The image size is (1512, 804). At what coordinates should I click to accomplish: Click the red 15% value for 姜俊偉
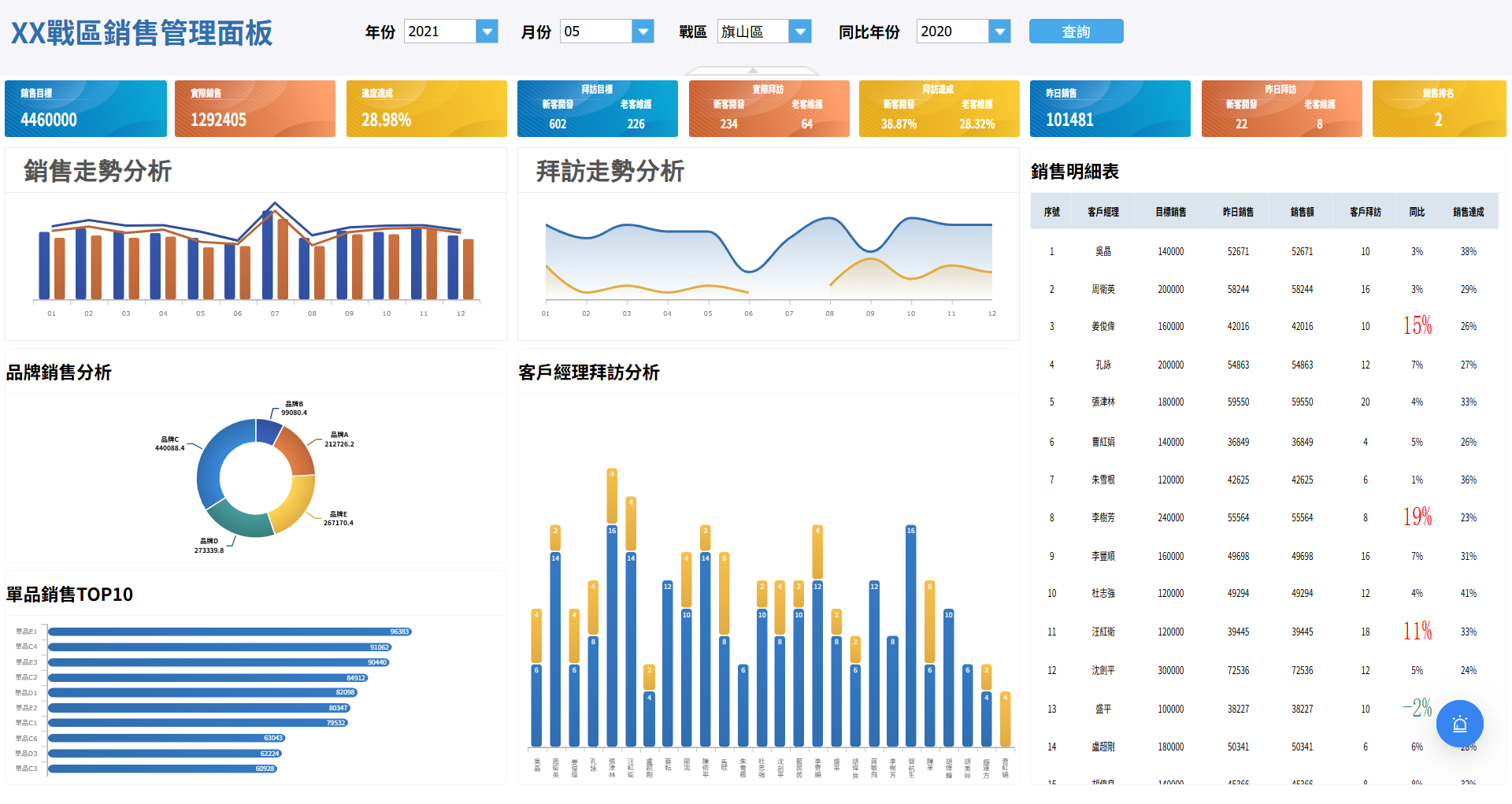click(x=1418, y=325)
